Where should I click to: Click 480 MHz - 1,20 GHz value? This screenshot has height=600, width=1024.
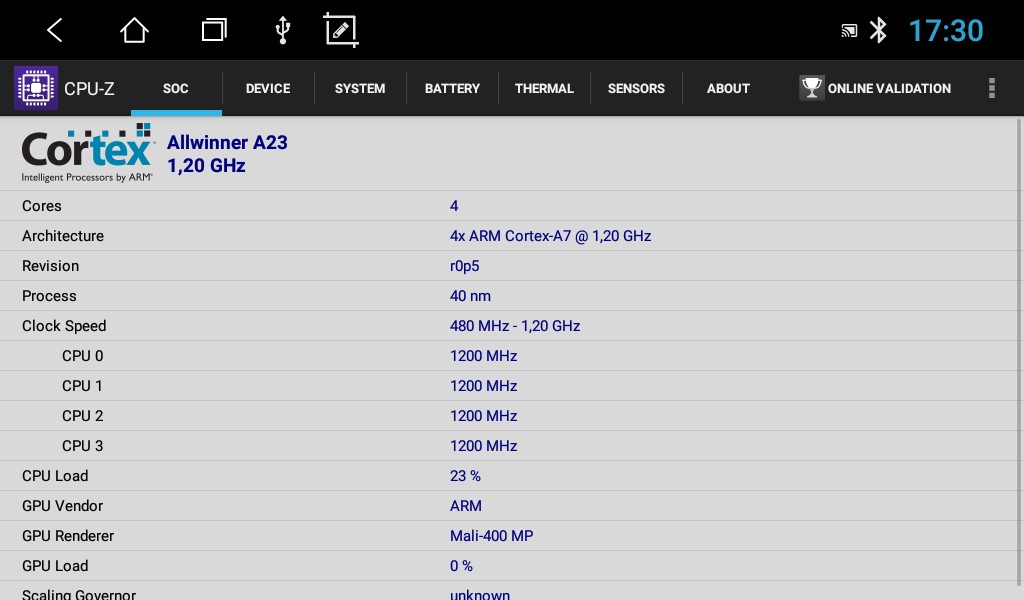[x=515, y=326]
